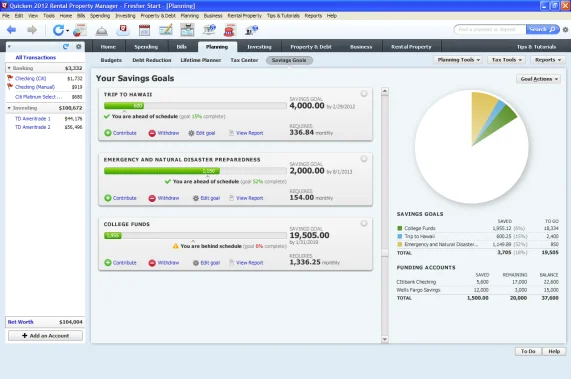Click in the payment or deposit search field

point(490,30)
